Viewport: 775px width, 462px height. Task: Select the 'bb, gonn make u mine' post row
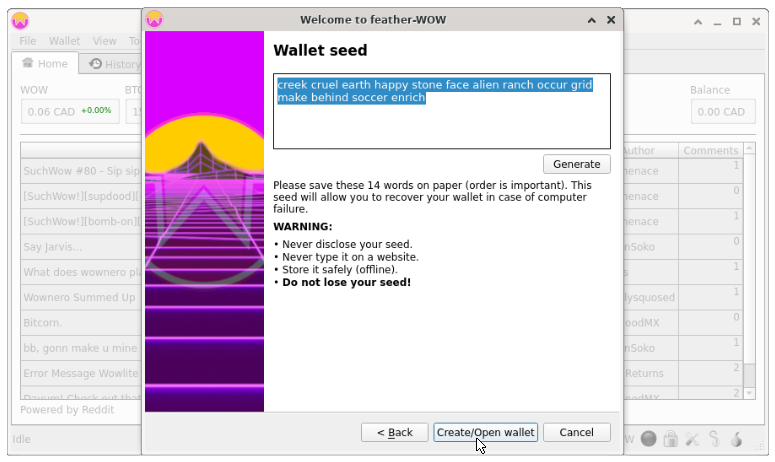coord(82,348)
